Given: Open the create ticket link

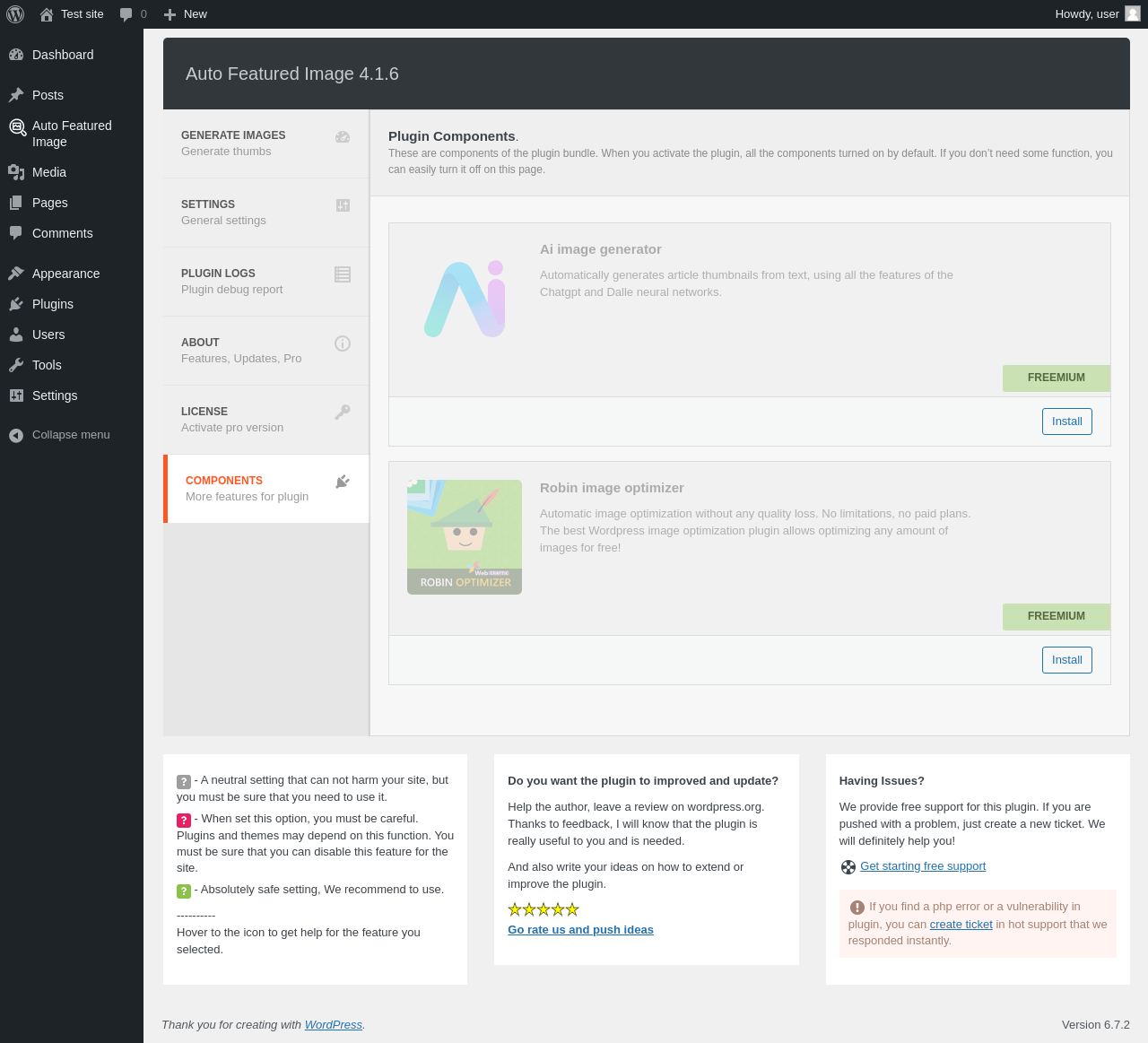Looking at the screenshot, I should point(961,925).
